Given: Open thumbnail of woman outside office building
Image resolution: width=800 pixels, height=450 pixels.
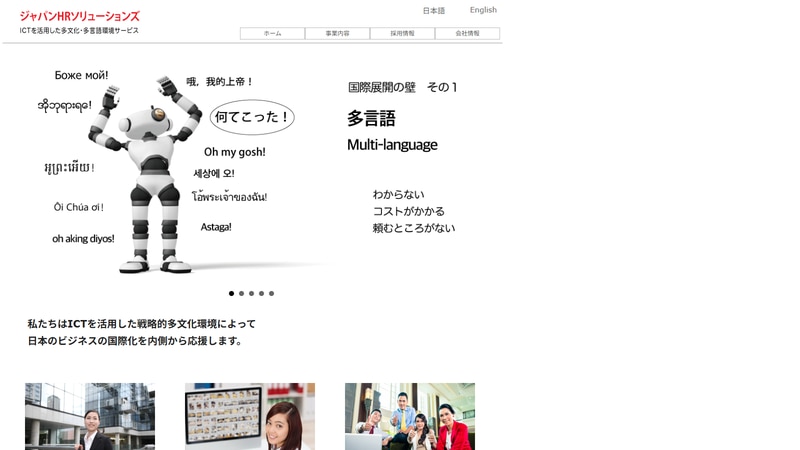Looking at the screenshot, I should tap(90, 416).
